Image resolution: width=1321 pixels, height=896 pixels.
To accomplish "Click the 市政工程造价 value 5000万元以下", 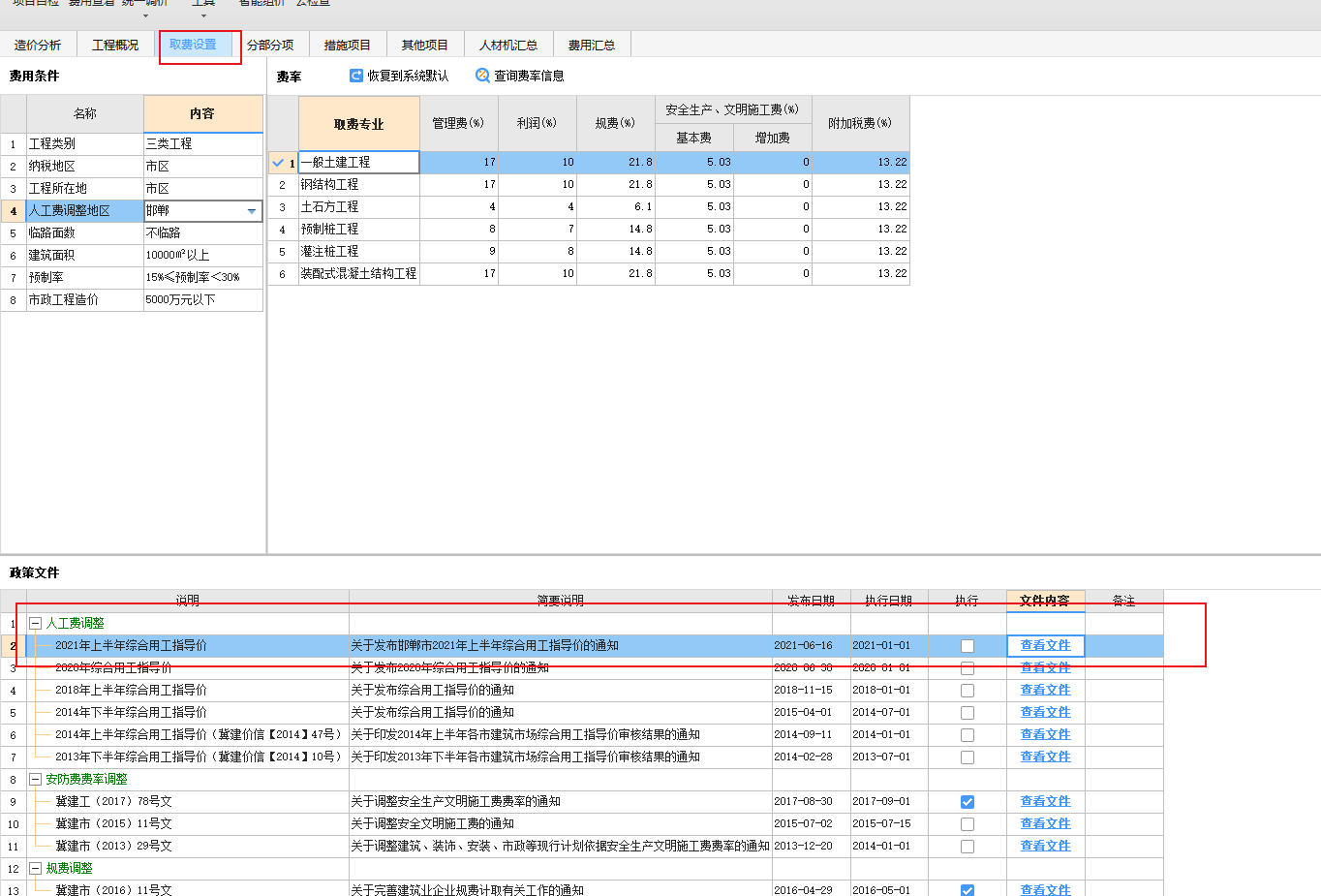I will tap(202, 299).
